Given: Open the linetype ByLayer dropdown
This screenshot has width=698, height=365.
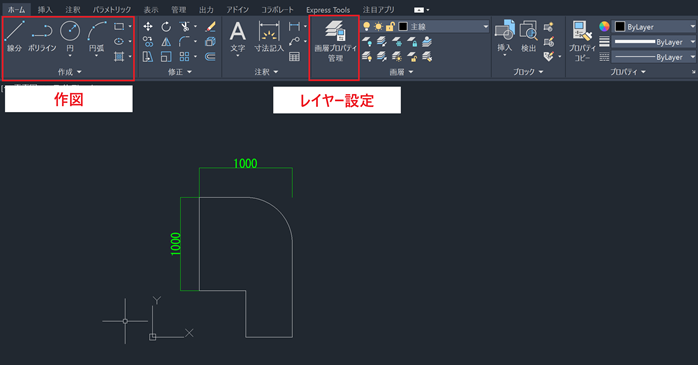Looking at the screenshot, I should pyautogui.click(x=693, y=57).
